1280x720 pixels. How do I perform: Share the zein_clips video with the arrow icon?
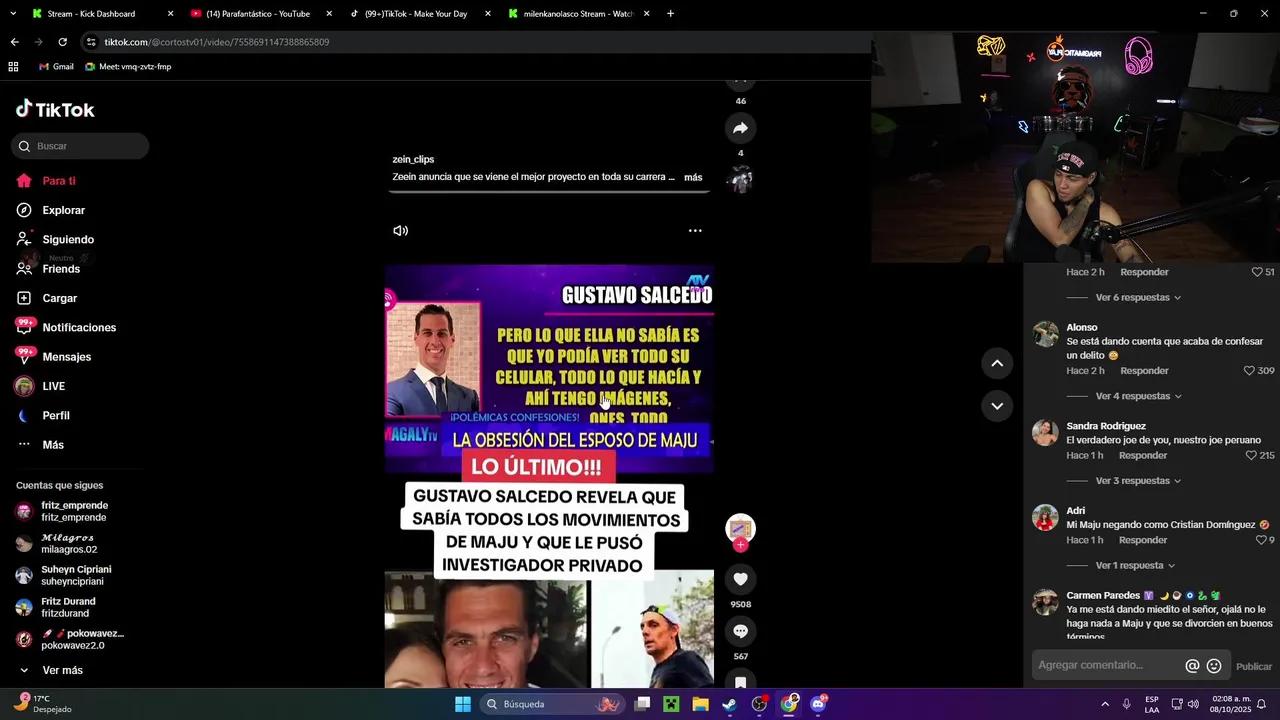click(x=740, y=128)
